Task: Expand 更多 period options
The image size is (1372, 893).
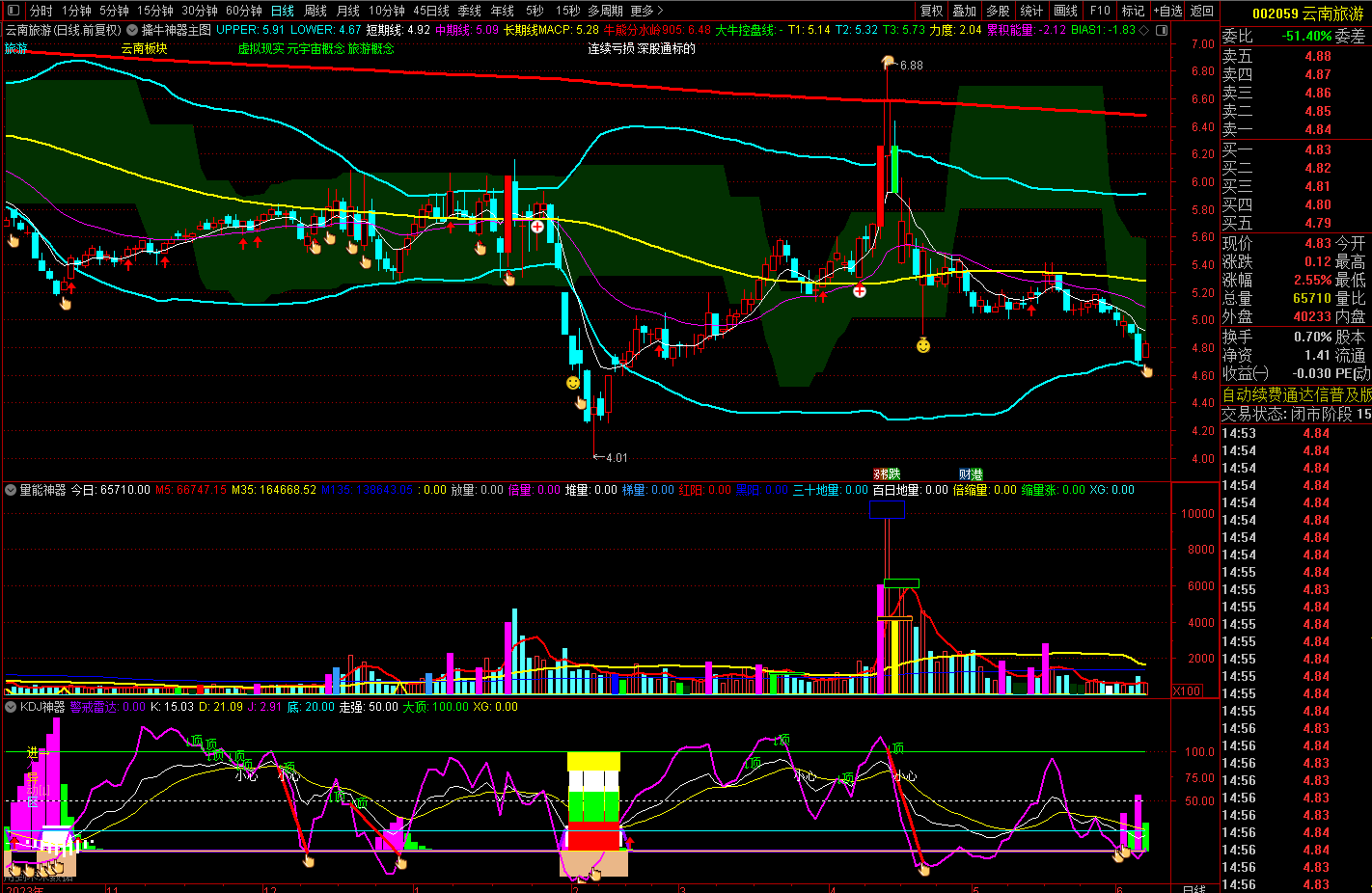Action: pos(646,11)
